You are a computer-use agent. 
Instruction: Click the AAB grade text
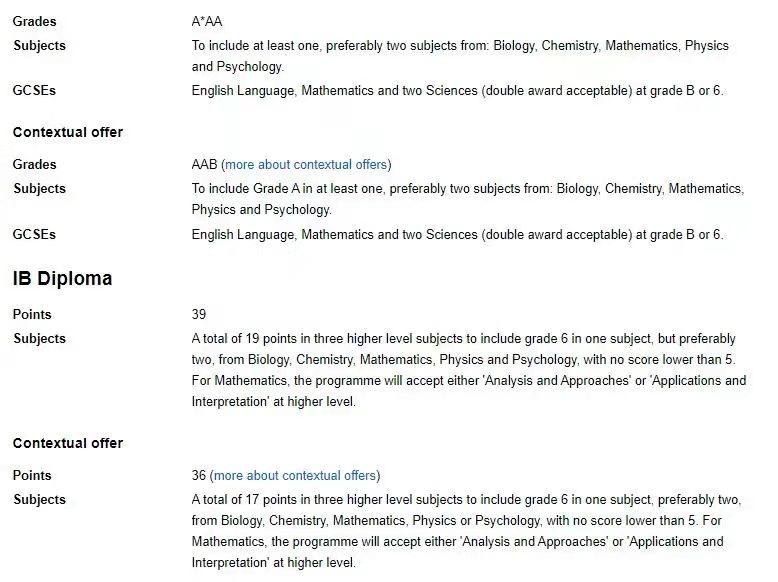pos(204,165)
